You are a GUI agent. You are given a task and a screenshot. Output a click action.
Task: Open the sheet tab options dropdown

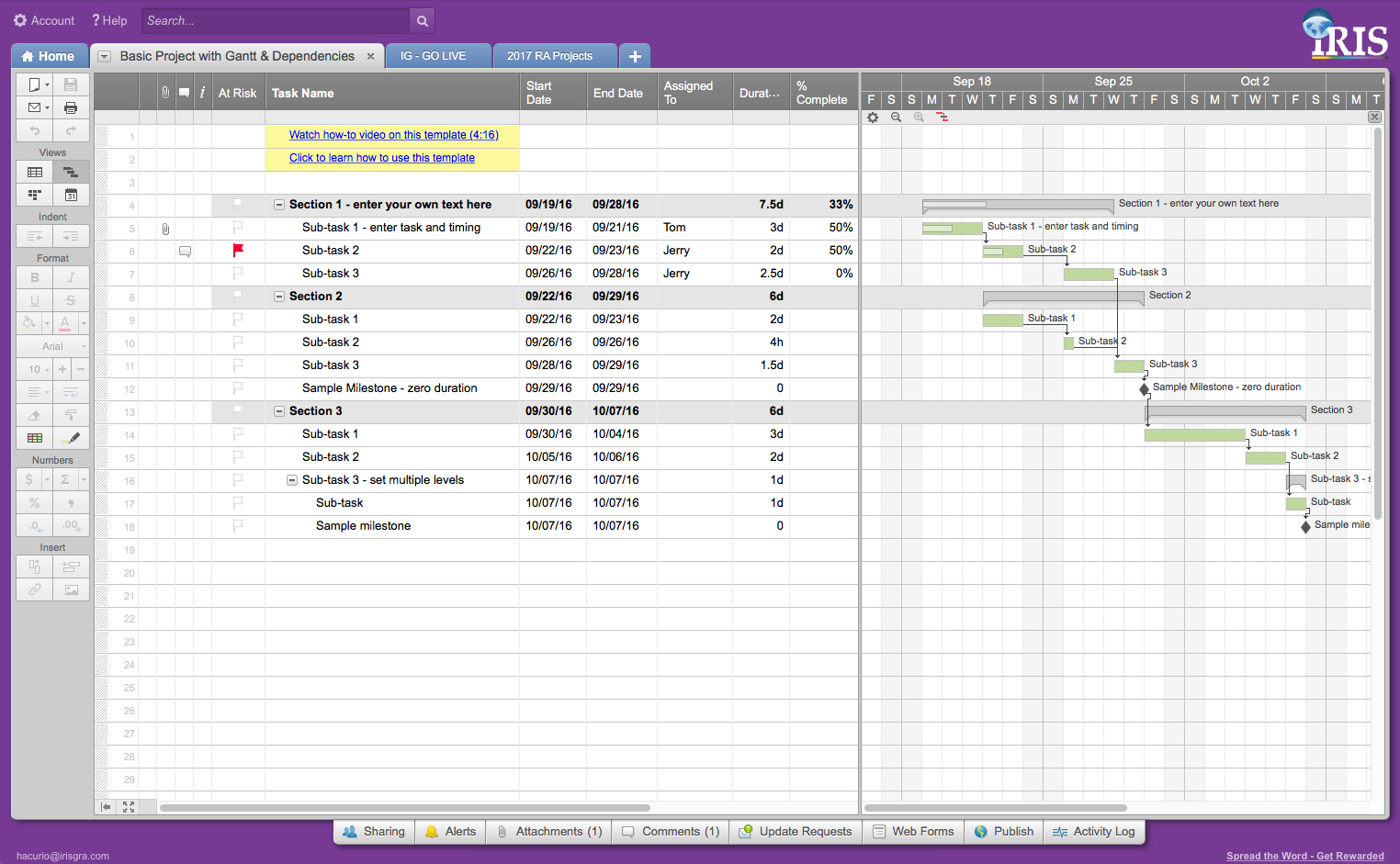click(x=104, y=56)
